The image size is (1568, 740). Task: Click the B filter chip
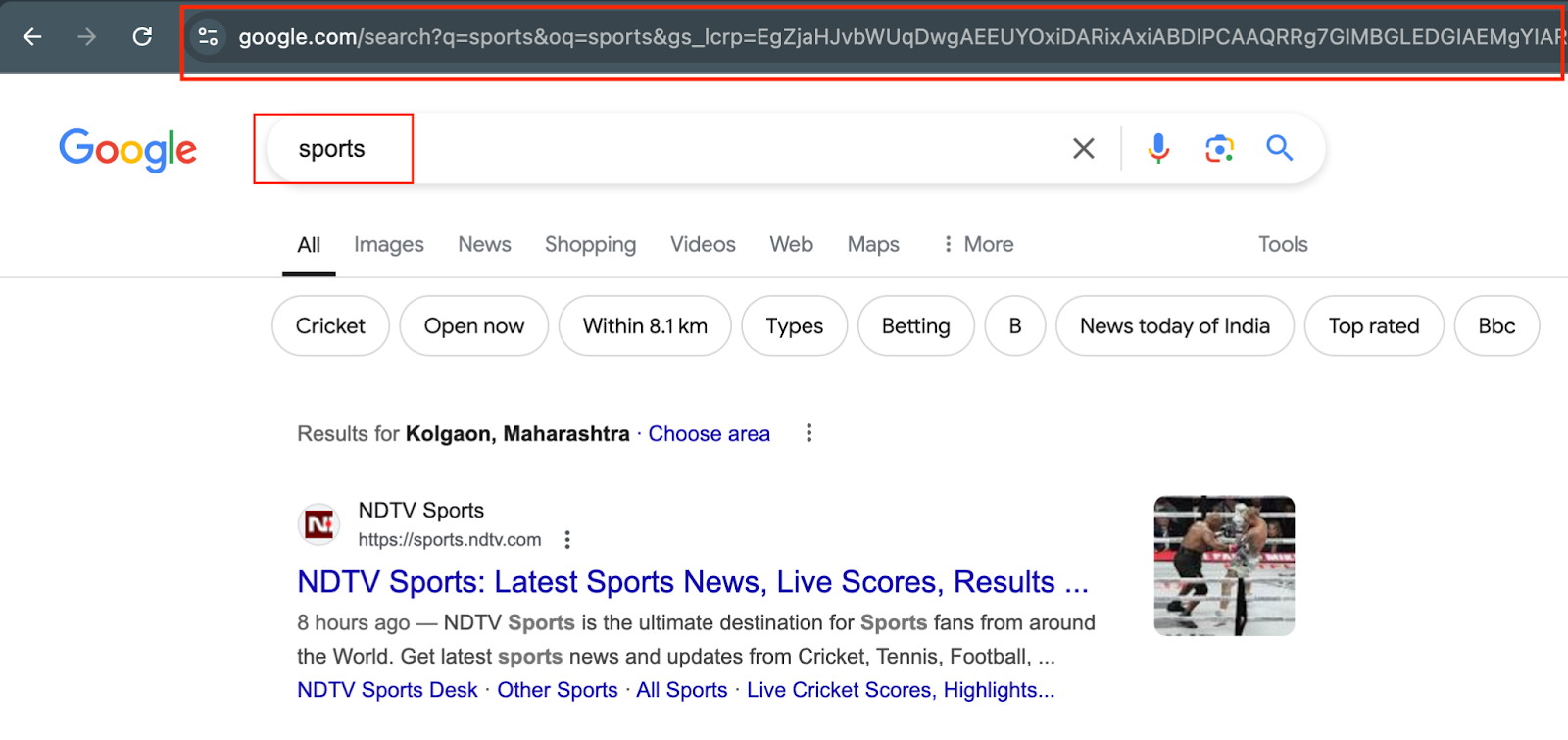(x=1015, y=325)
